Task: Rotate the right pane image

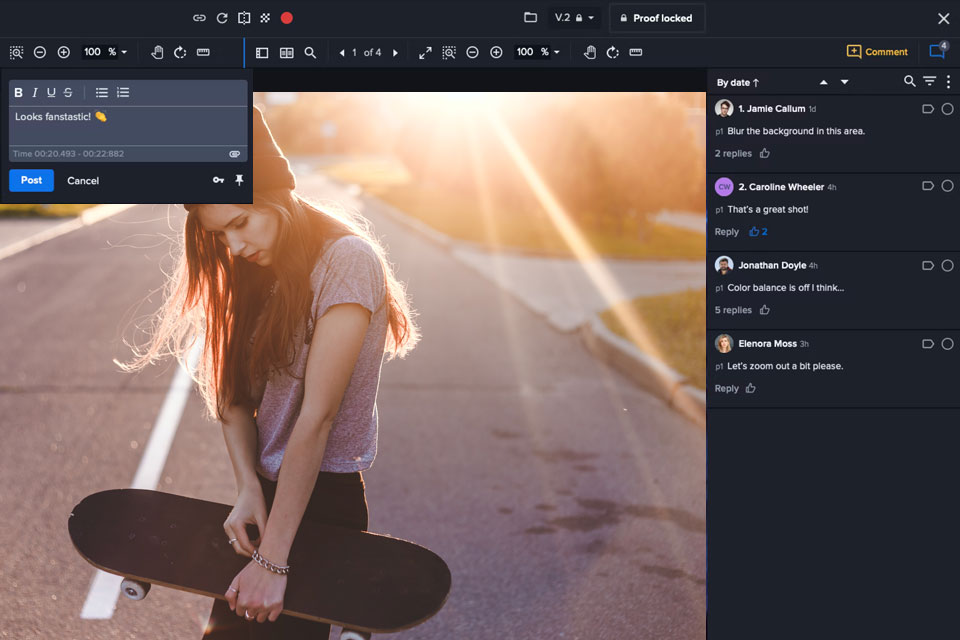Action: tap(612, 53)
